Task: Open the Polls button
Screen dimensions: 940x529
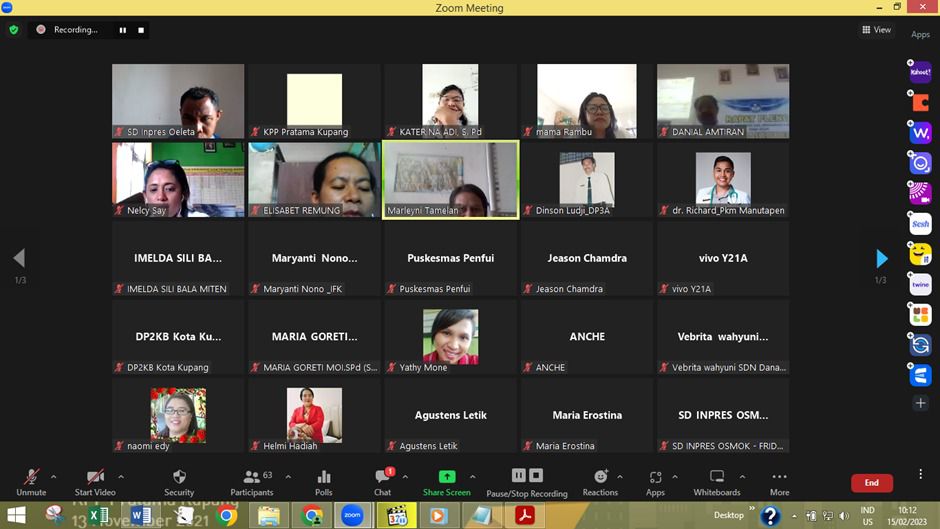Action: point(323,482)
